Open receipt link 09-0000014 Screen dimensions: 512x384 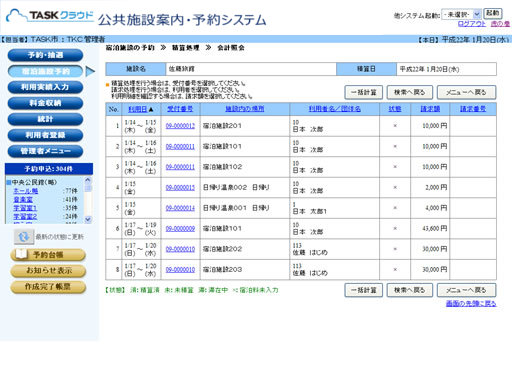pyautogui.click(x=180, y=208)
